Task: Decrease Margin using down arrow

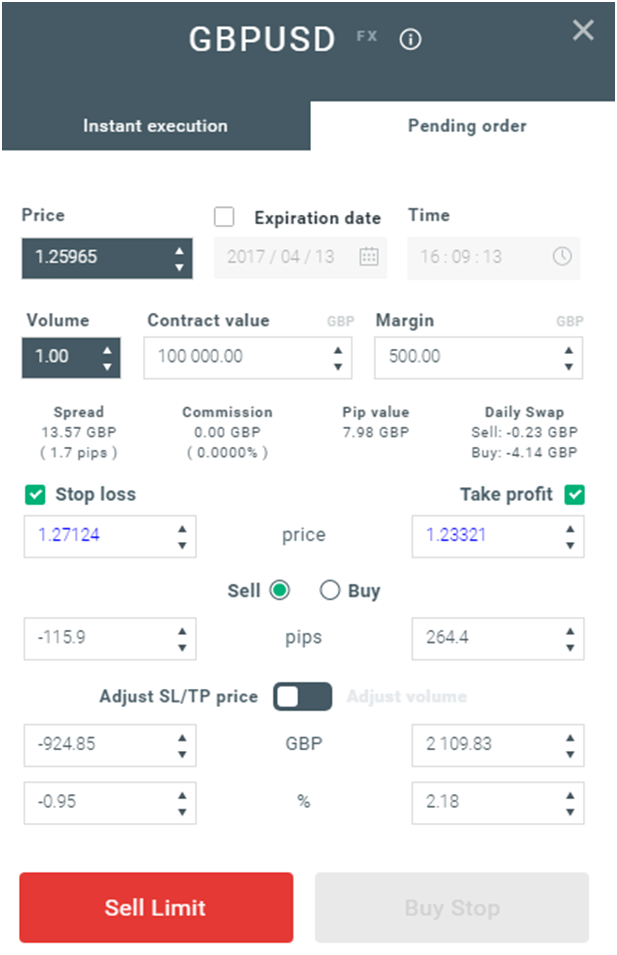Action: pyautogui.click(x=570, y=366)
